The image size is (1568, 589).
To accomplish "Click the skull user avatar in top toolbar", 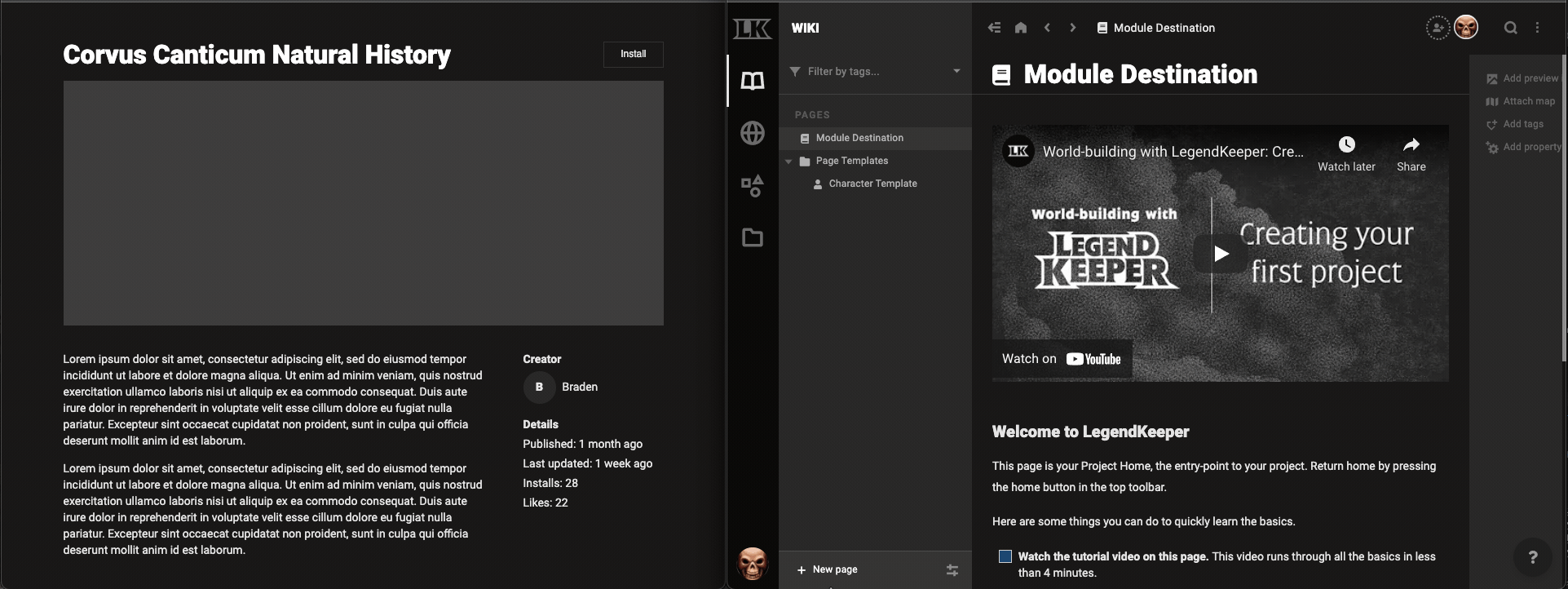I will point(1466,28).
